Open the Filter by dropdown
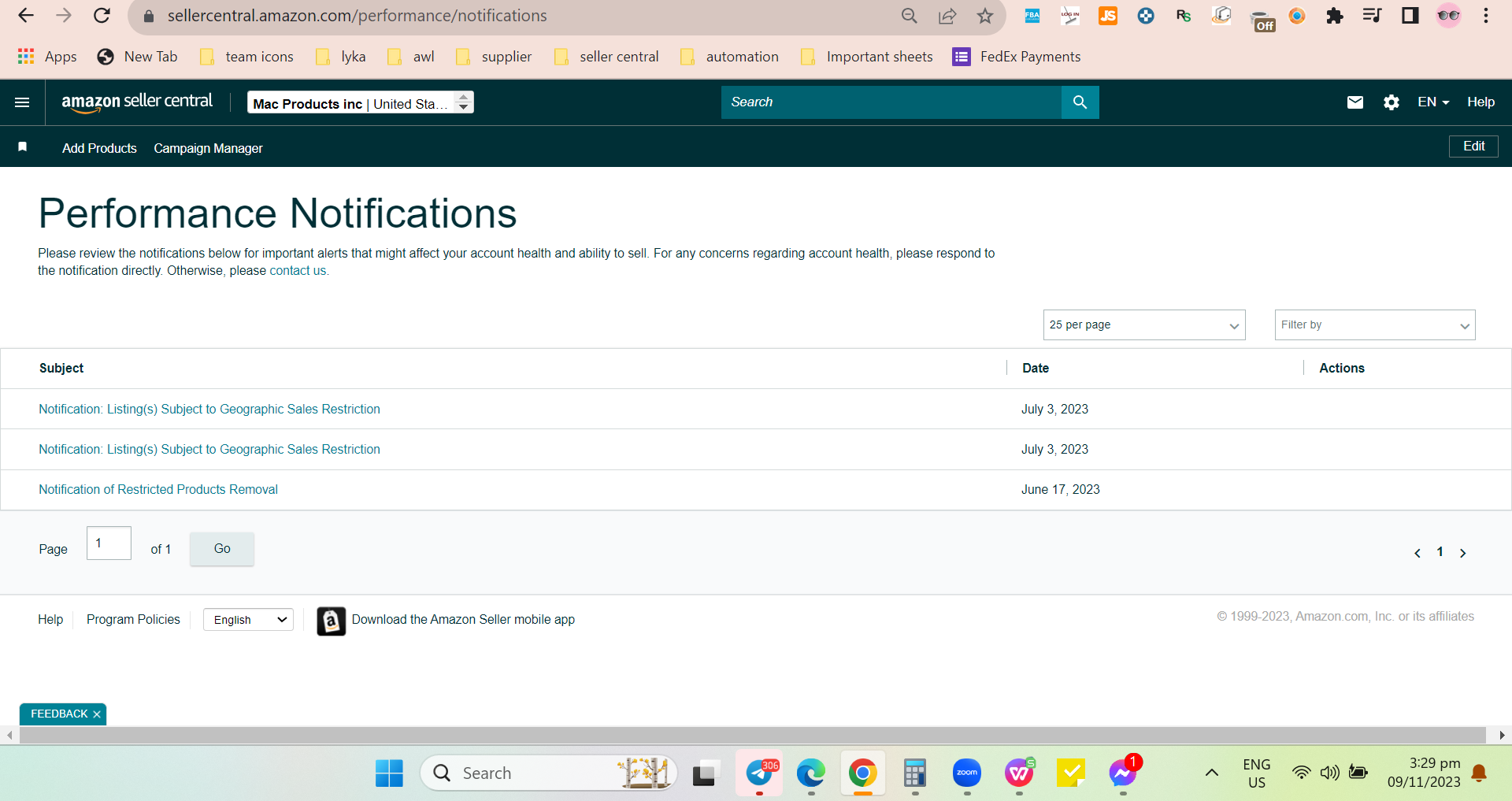The width and height of the screenshot is (1512, 801). tap(1374, 325)
